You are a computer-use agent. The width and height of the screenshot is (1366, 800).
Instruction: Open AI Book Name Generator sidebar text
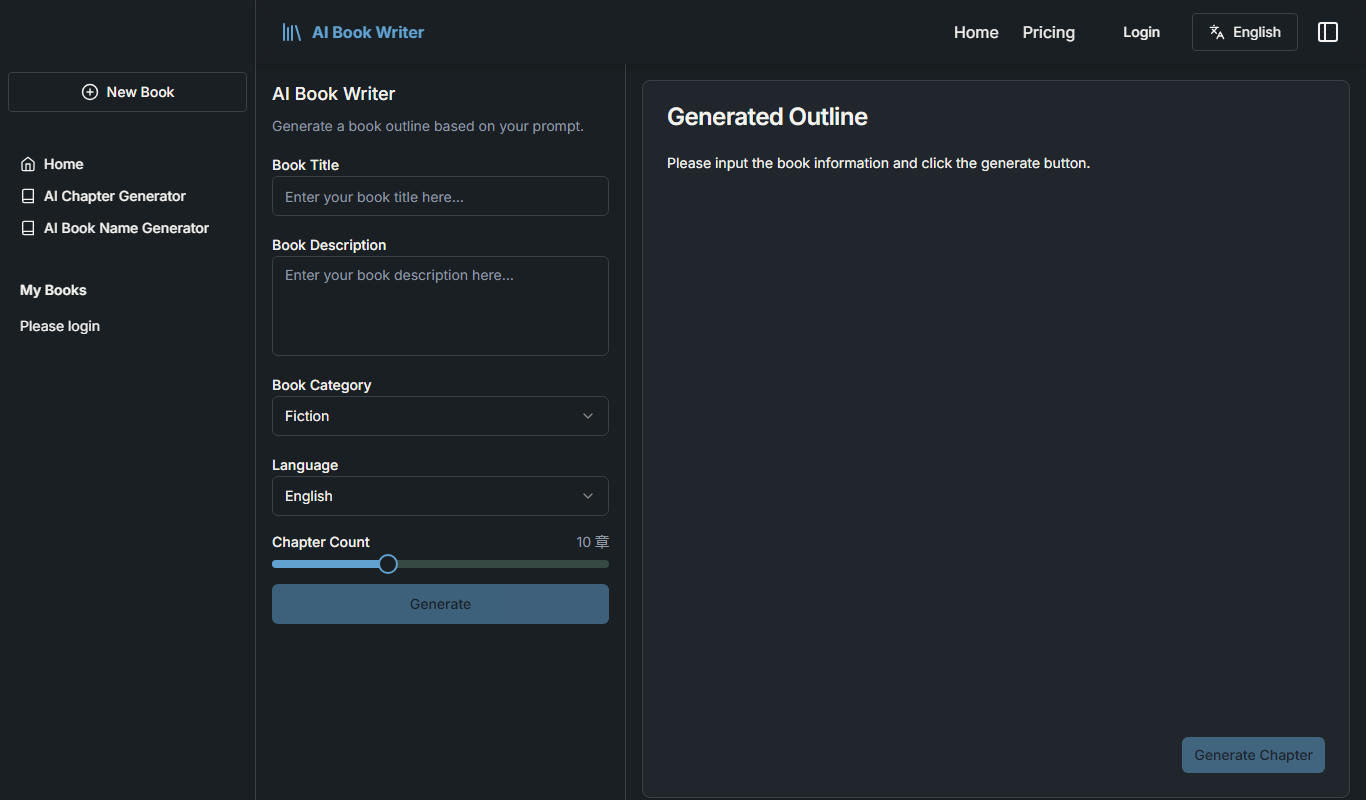pos(126,228)
